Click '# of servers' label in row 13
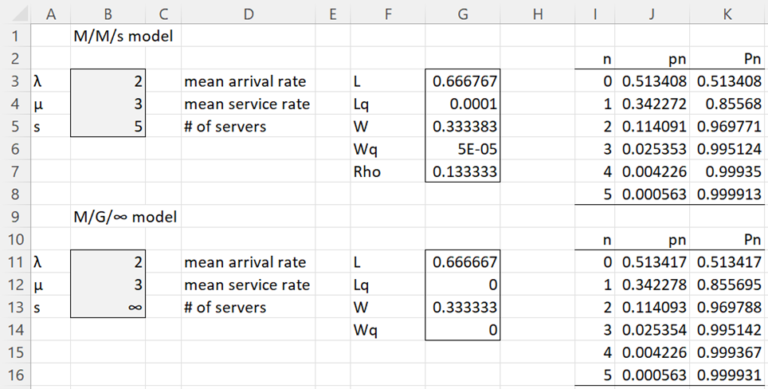This screenshot has width=768, height=389. coord(225,307)
